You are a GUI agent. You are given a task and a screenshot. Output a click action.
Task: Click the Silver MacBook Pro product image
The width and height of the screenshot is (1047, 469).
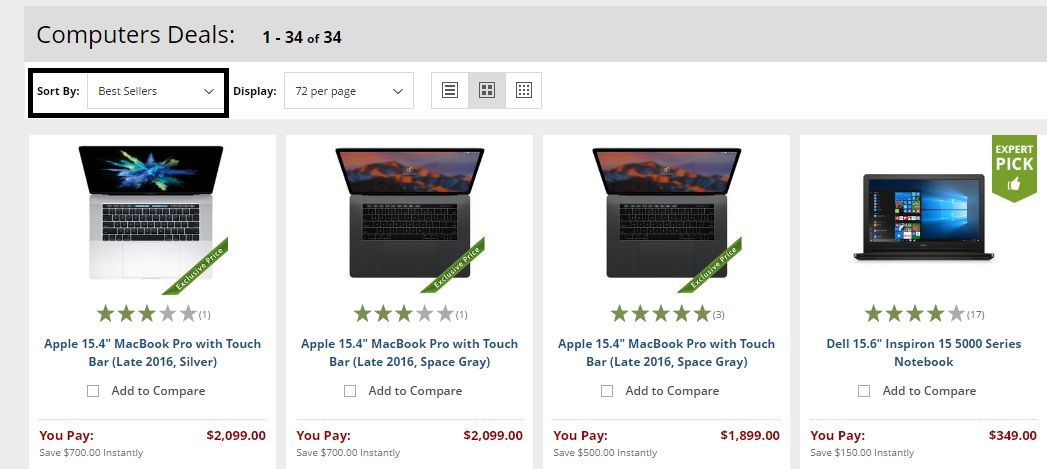point(151,212)
